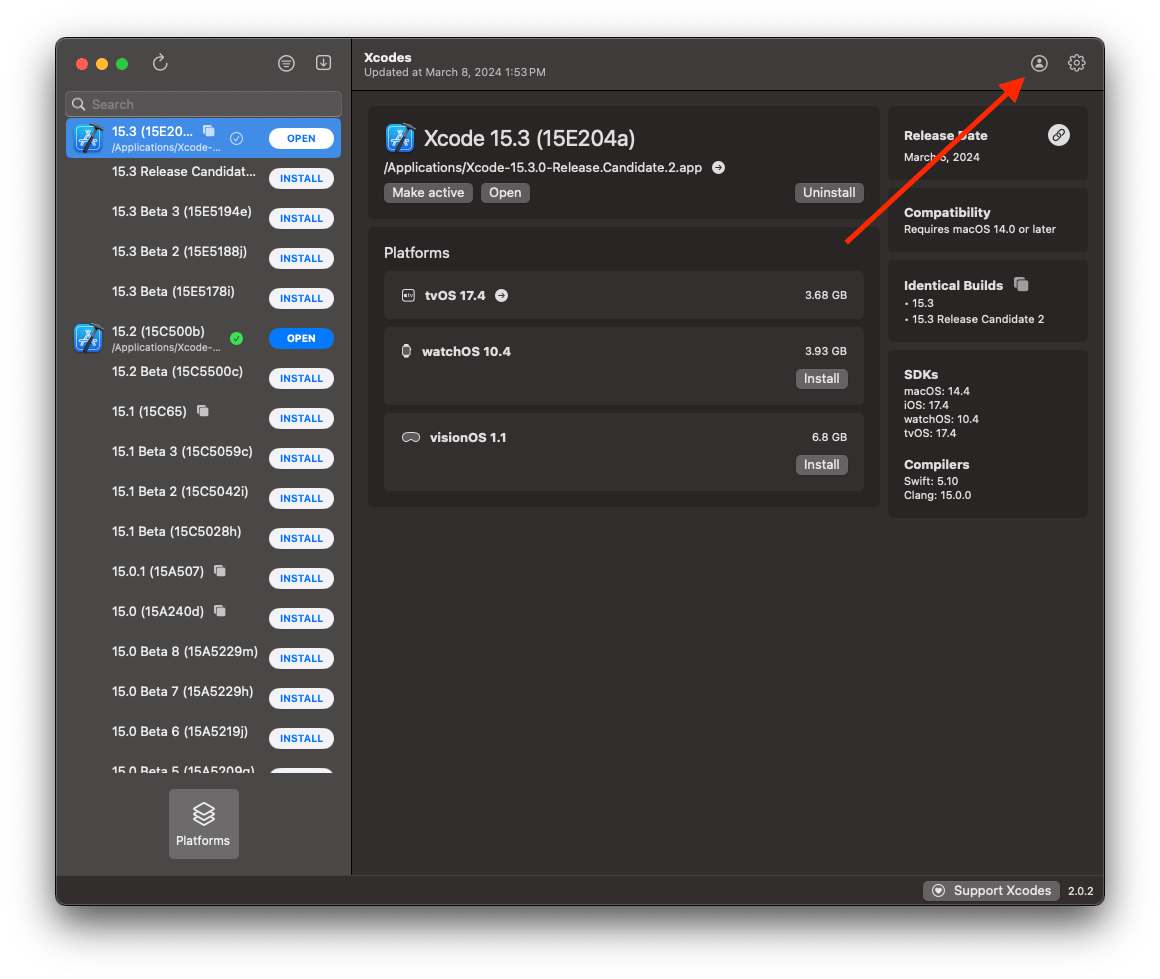This screenshot has width=1160, height=979.
Task: Install 15.3 Beta 3 (15E5194e)
Action: 301,218
